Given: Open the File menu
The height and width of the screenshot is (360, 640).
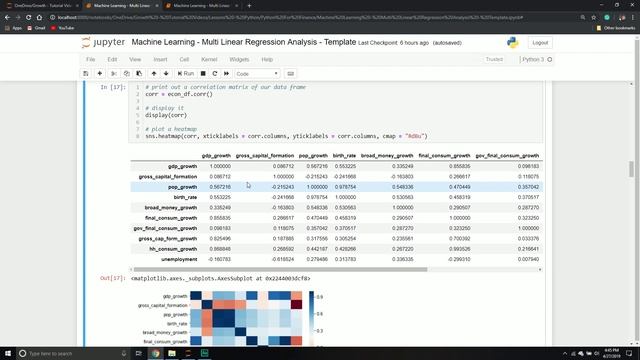Looking at the screenshot, I should [91, 60].
